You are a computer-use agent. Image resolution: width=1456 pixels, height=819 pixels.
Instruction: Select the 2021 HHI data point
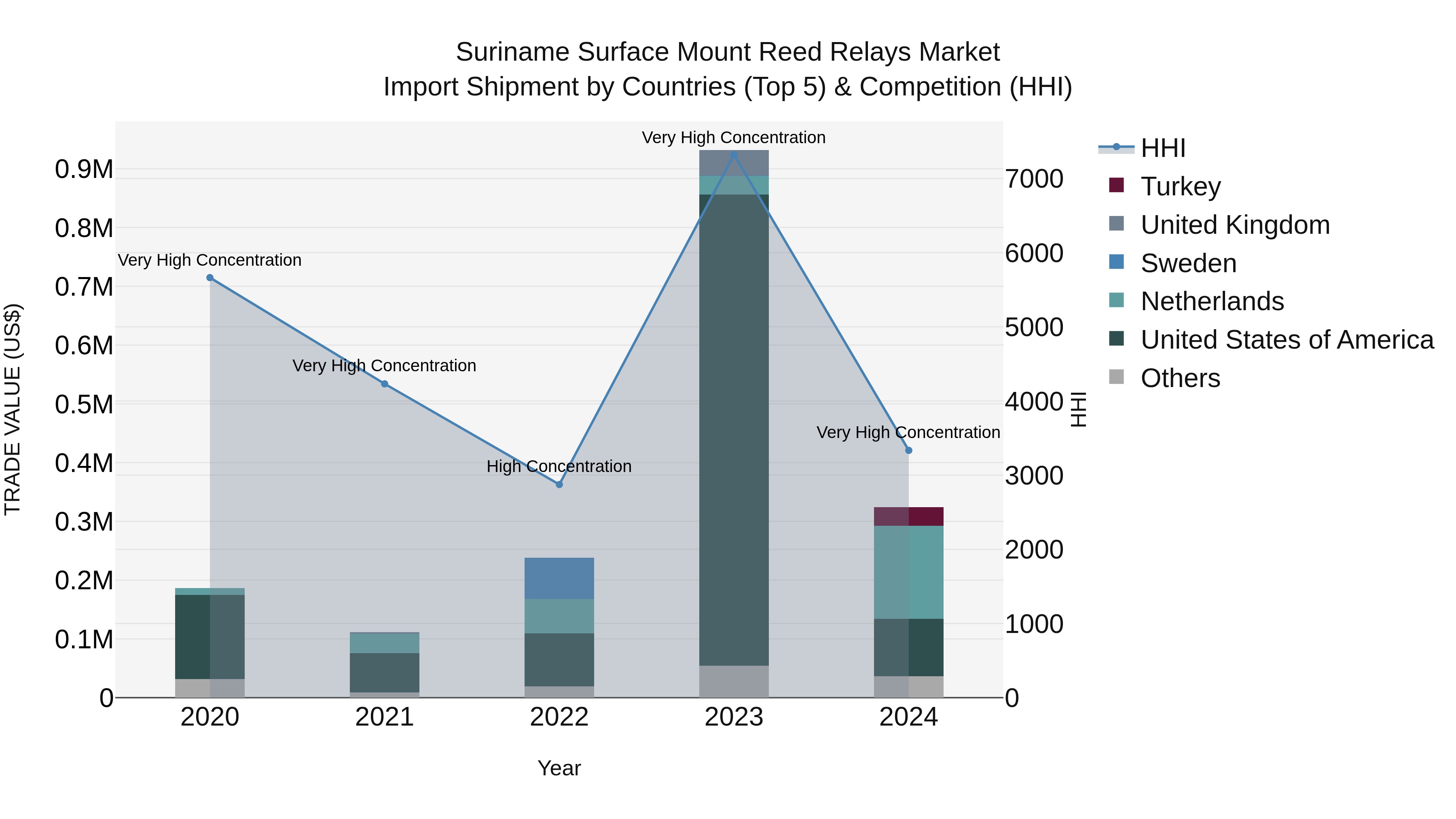point(384,384)
